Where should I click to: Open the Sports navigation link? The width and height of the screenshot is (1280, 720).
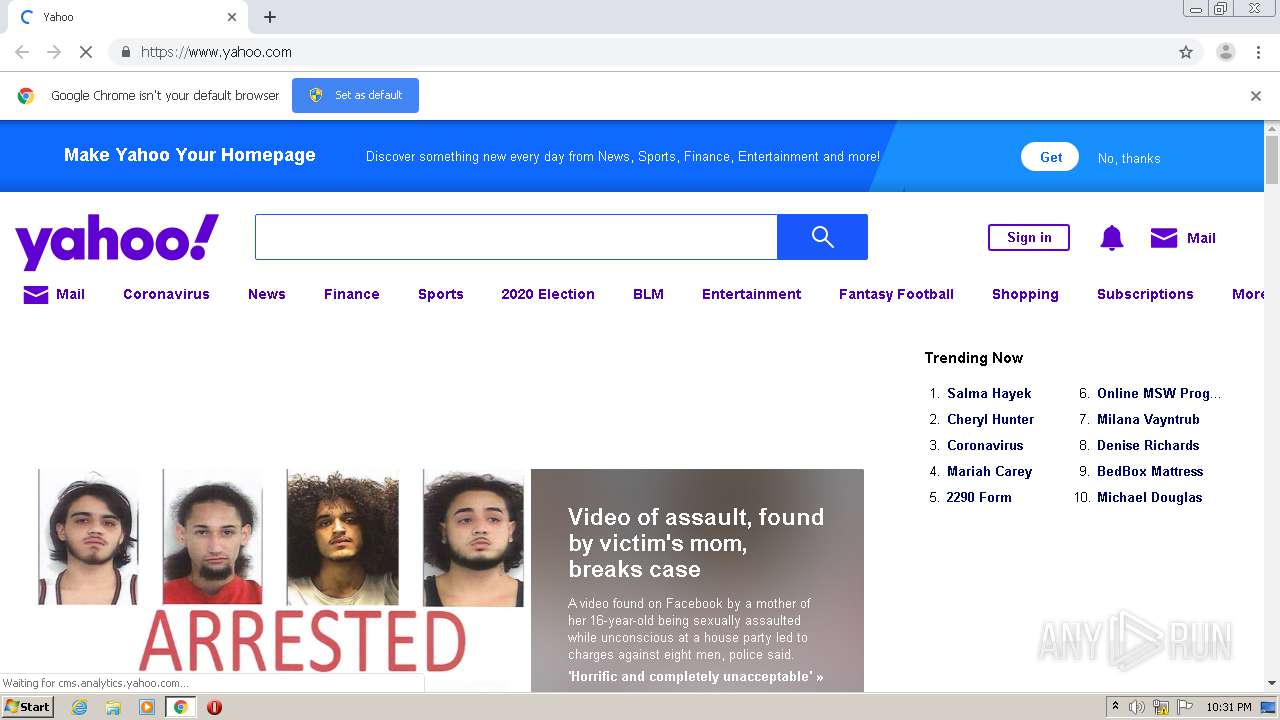click(441, 294)
